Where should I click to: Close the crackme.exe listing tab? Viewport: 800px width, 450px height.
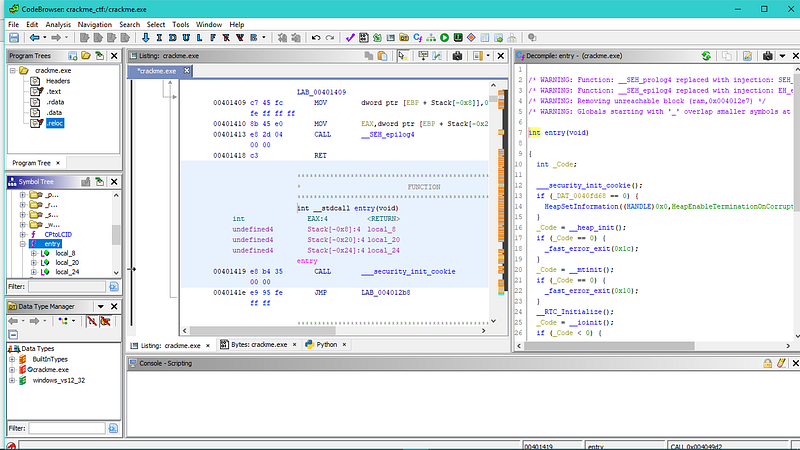pyautogui.click(x=187, y=72)
